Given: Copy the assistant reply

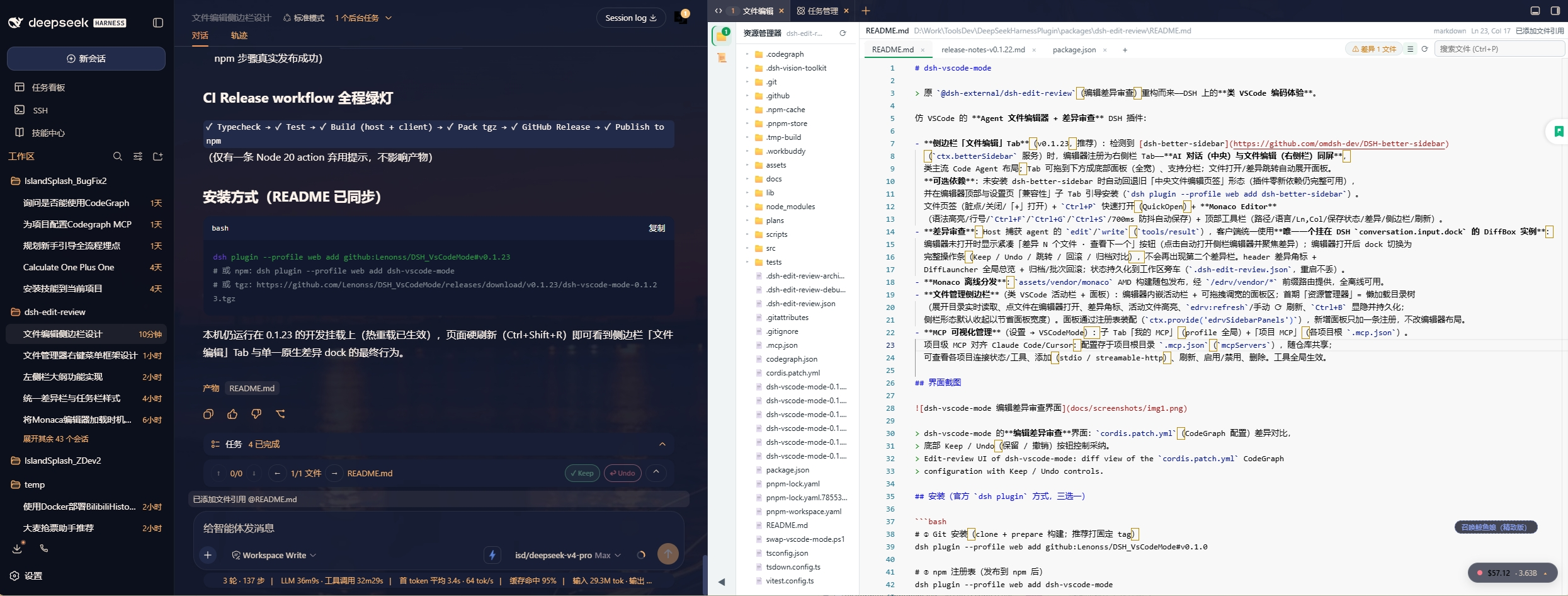Looking at the screenshot, I should 208,414.
